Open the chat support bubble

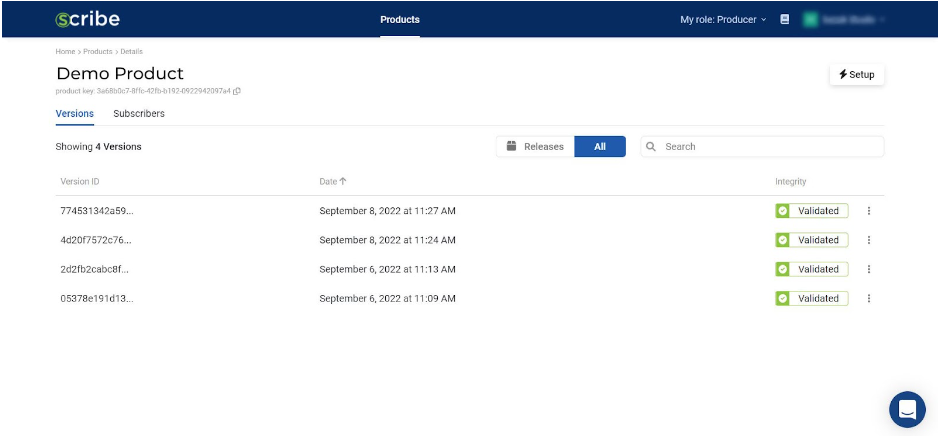tap(907, 409)
